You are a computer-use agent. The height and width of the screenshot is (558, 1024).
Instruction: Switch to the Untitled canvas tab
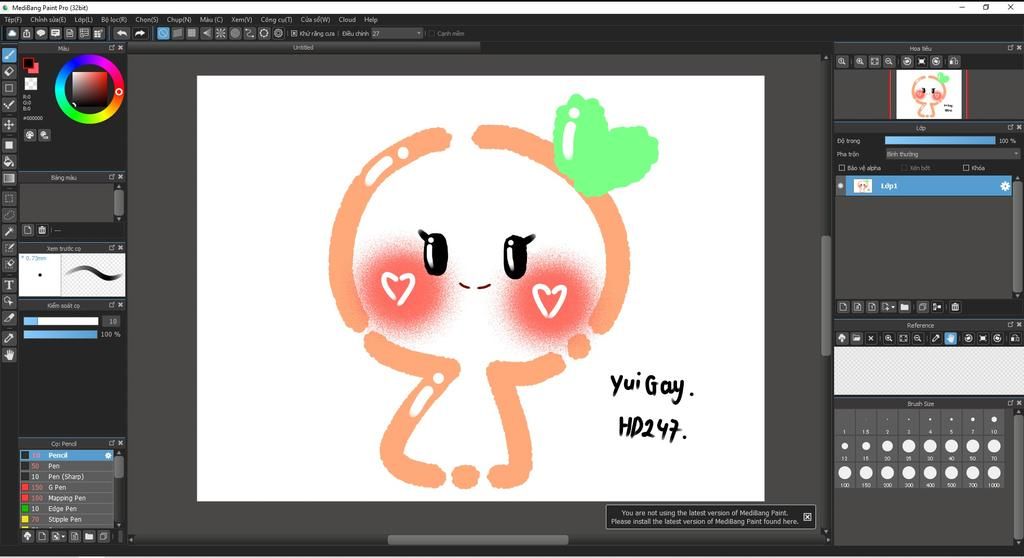[303, 47]
